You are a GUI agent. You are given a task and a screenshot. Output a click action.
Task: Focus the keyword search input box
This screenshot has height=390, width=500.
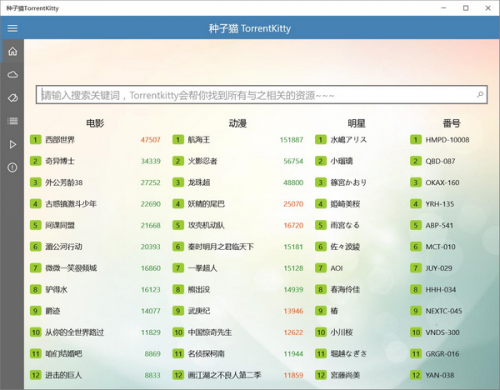coord(262,95)
